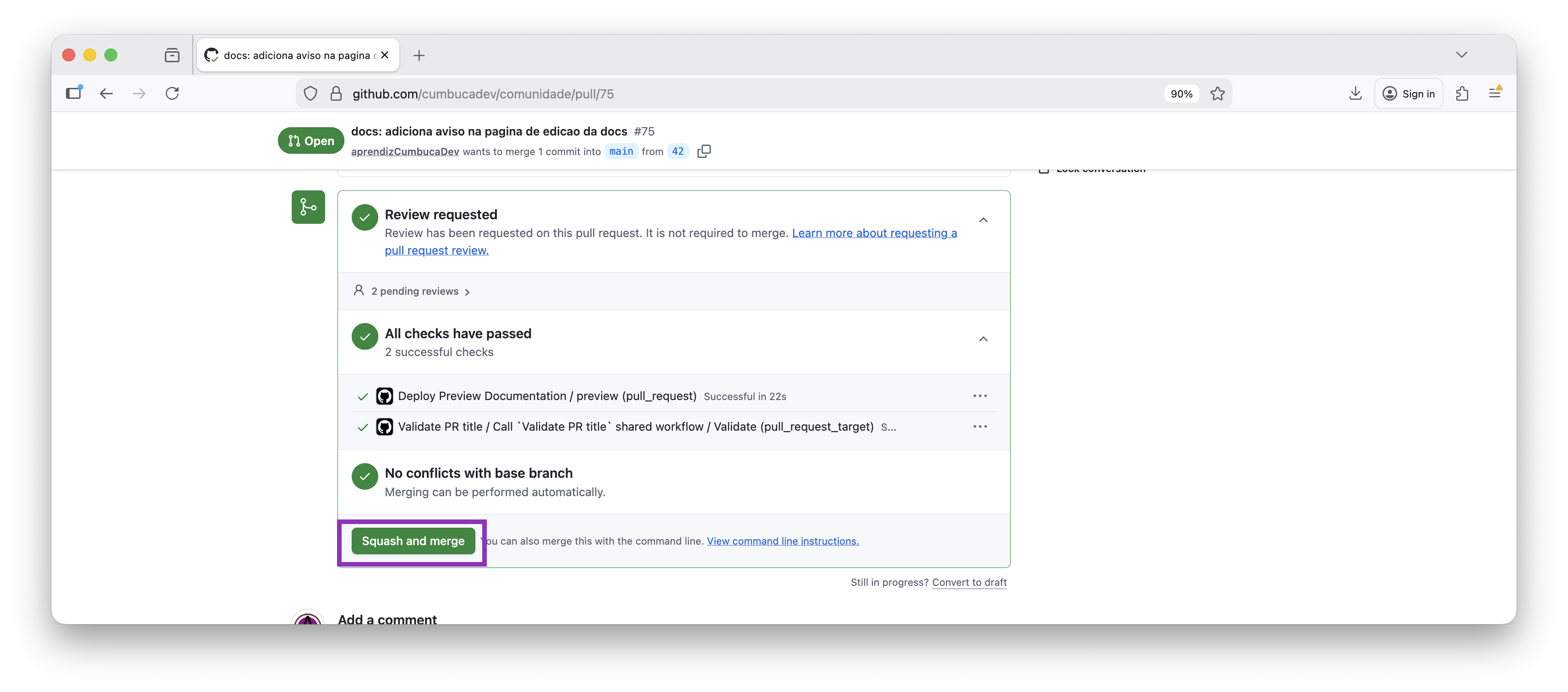Click the Review requested heading
1568x692 pixels.
coord(441,215)
